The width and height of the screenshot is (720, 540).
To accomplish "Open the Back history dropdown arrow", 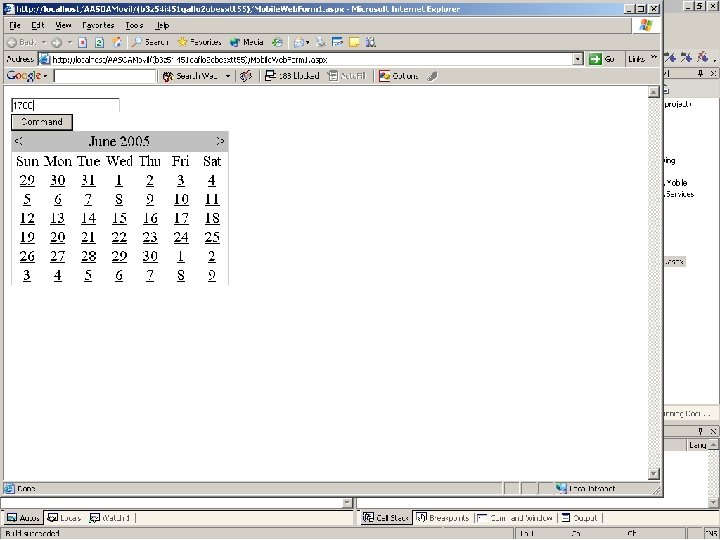I will pos(44,42).
